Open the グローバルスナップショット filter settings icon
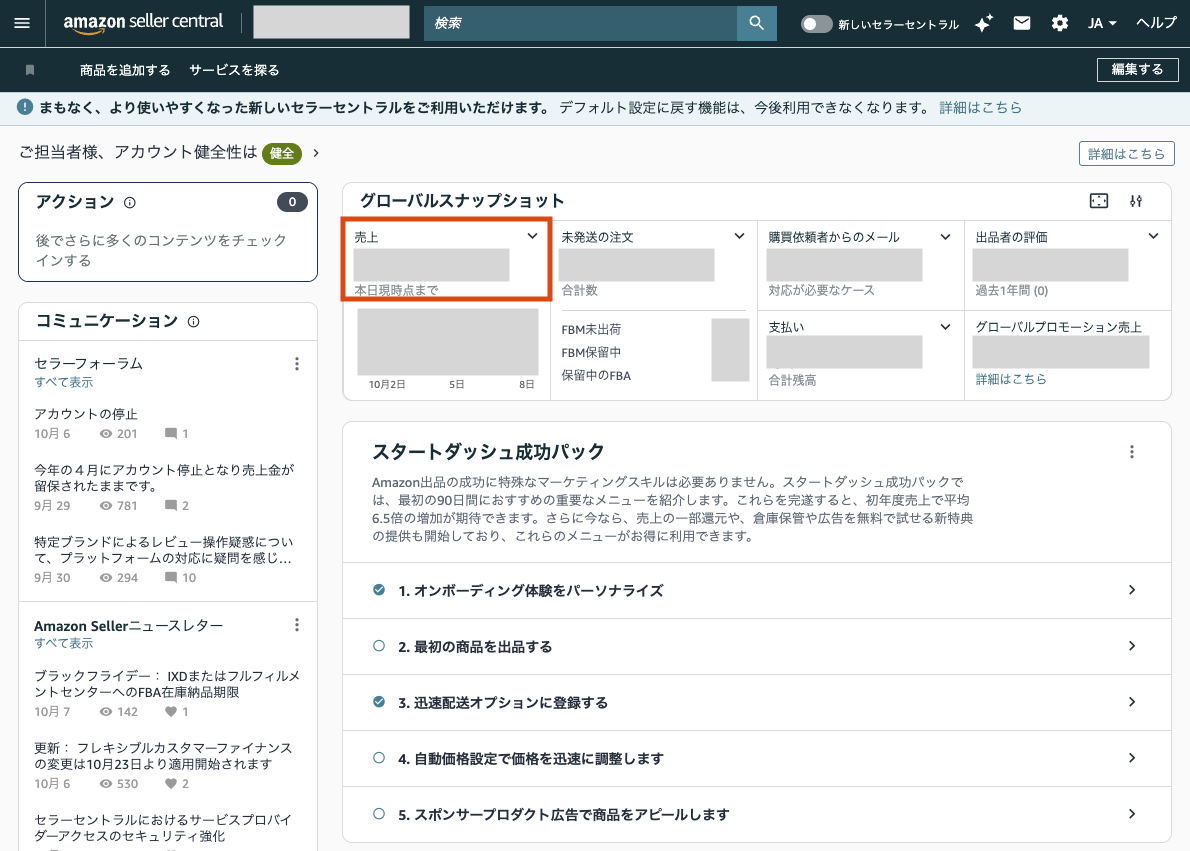Viewport: 1190px width, 851px height. click(1135, 201)
